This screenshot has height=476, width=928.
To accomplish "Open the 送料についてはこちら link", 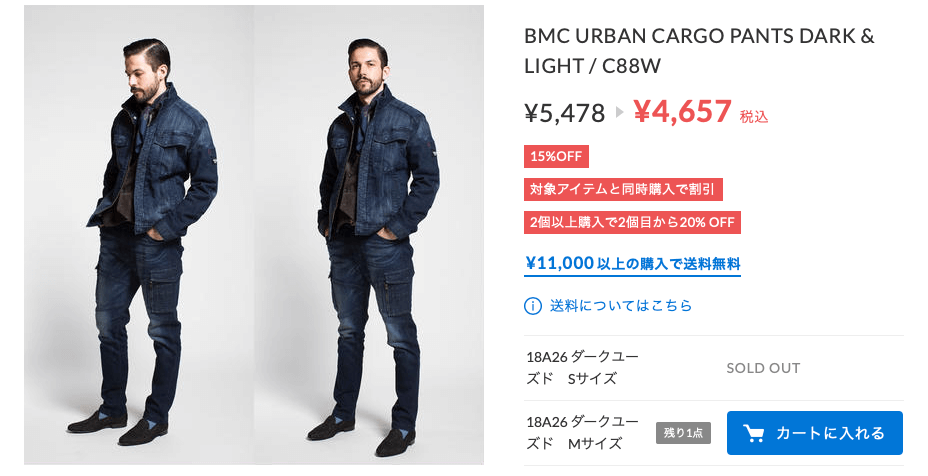I will point(621,306).
